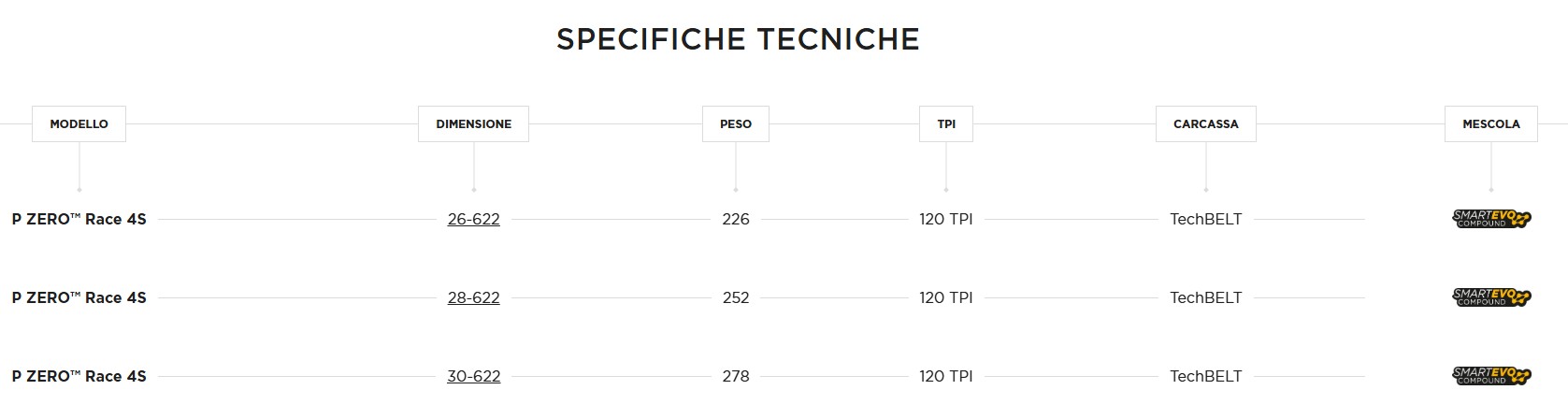The width and height of the screenshot is (1568, 419).
Task: Click the TechBELT value in the 28-622 row
Action: coord(1206,297)
